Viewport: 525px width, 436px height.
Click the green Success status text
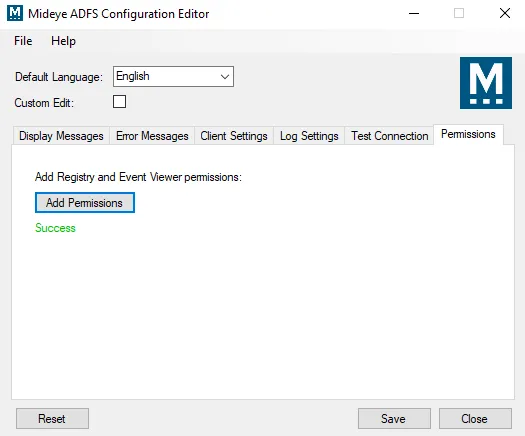[55, 228]
